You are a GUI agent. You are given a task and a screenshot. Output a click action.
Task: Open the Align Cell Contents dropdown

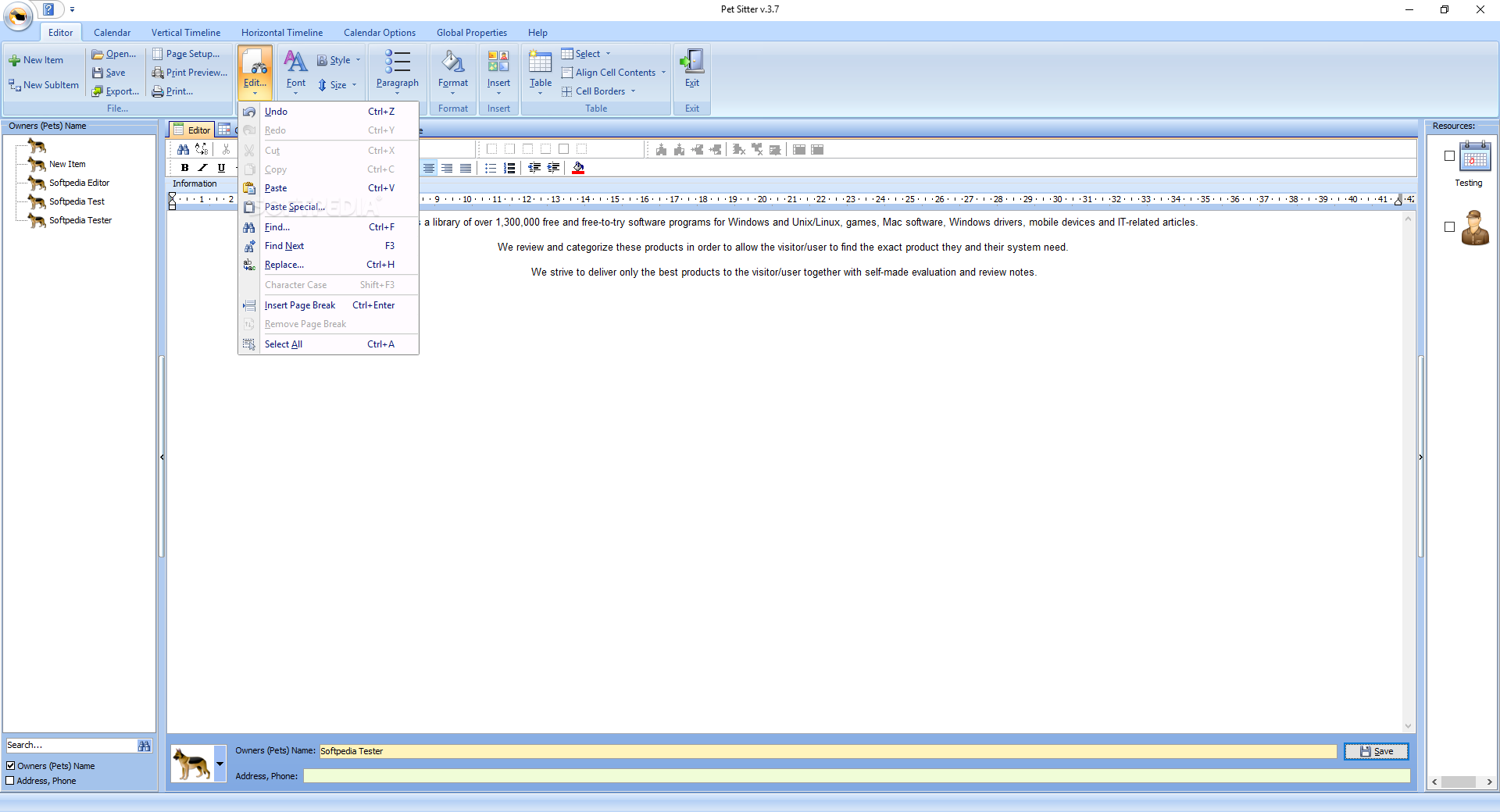point(615,73)
